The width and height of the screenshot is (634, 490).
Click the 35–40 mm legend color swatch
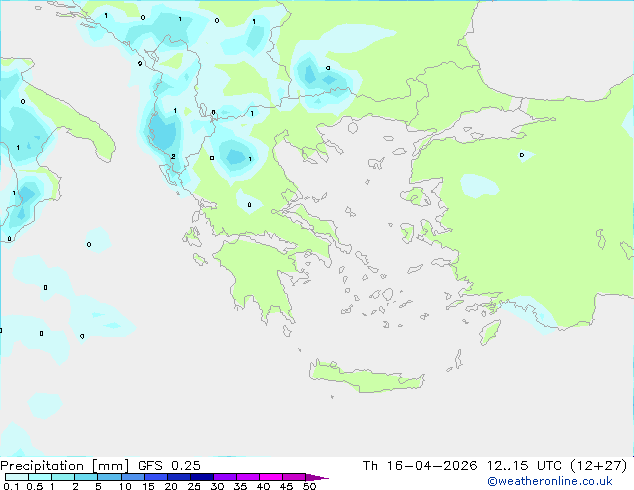coord(247,477)
